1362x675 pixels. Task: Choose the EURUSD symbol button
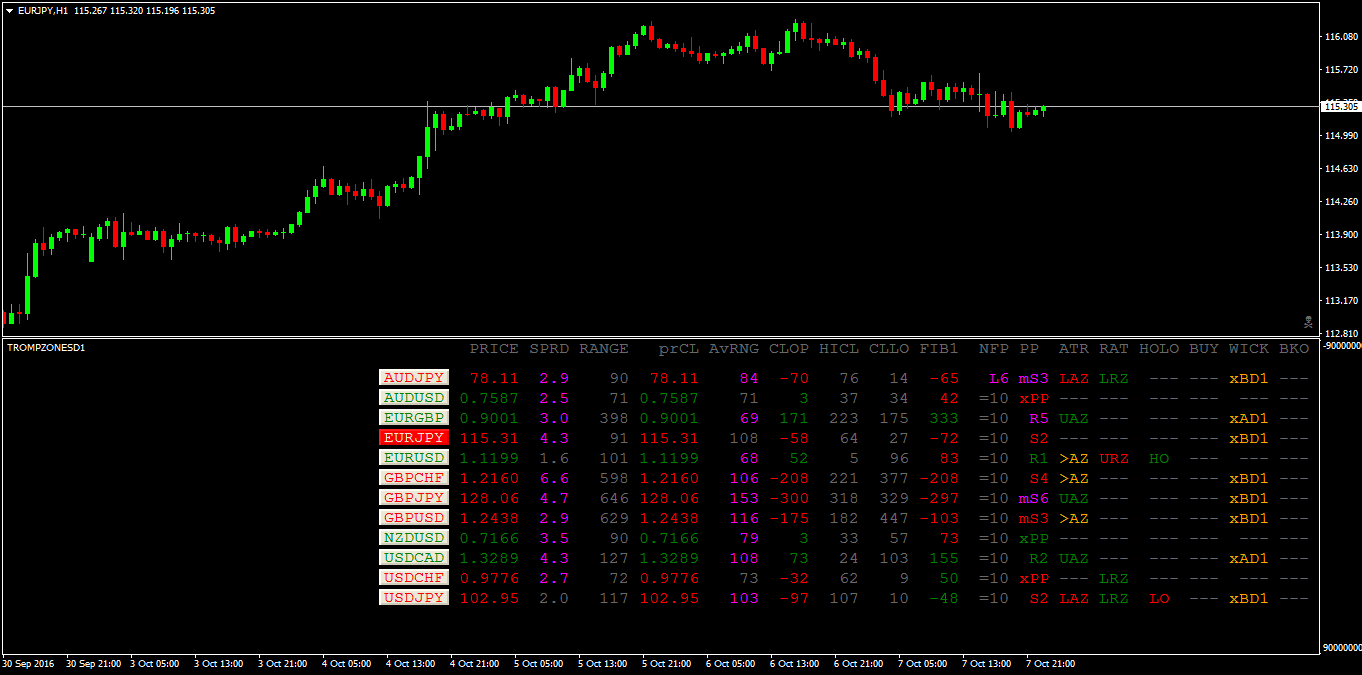[414, 458]
